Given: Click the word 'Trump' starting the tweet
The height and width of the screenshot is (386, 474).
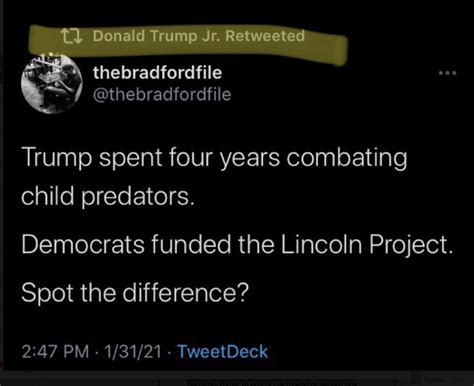Looking at the screenshot, I should [56, 158].
